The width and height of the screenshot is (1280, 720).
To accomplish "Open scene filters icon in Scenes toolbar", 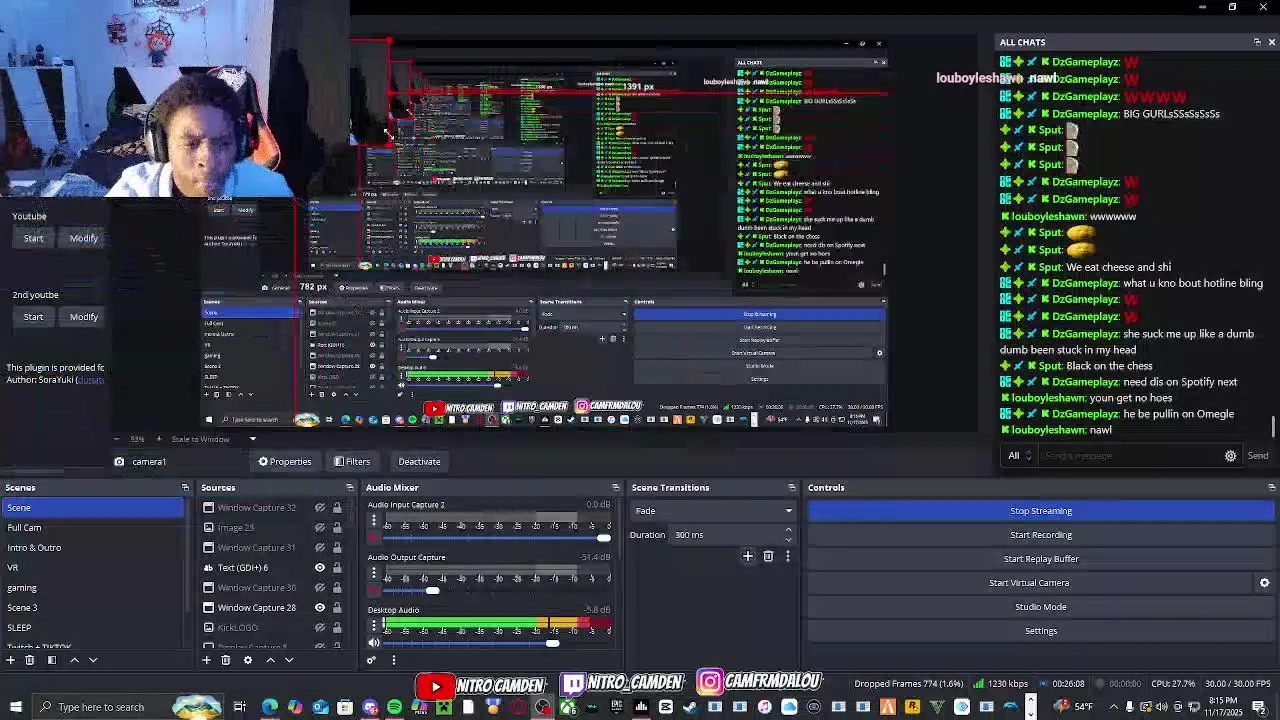I will point(51,660).
